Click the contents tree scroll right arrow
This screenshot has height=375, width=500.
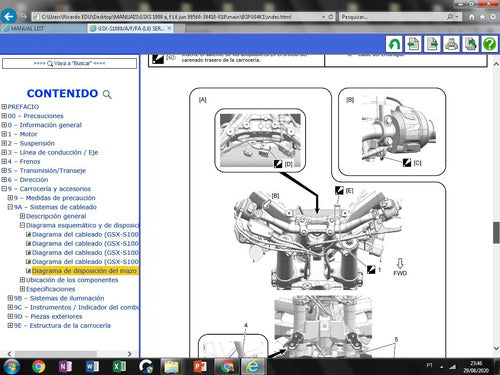click(130, 354)
